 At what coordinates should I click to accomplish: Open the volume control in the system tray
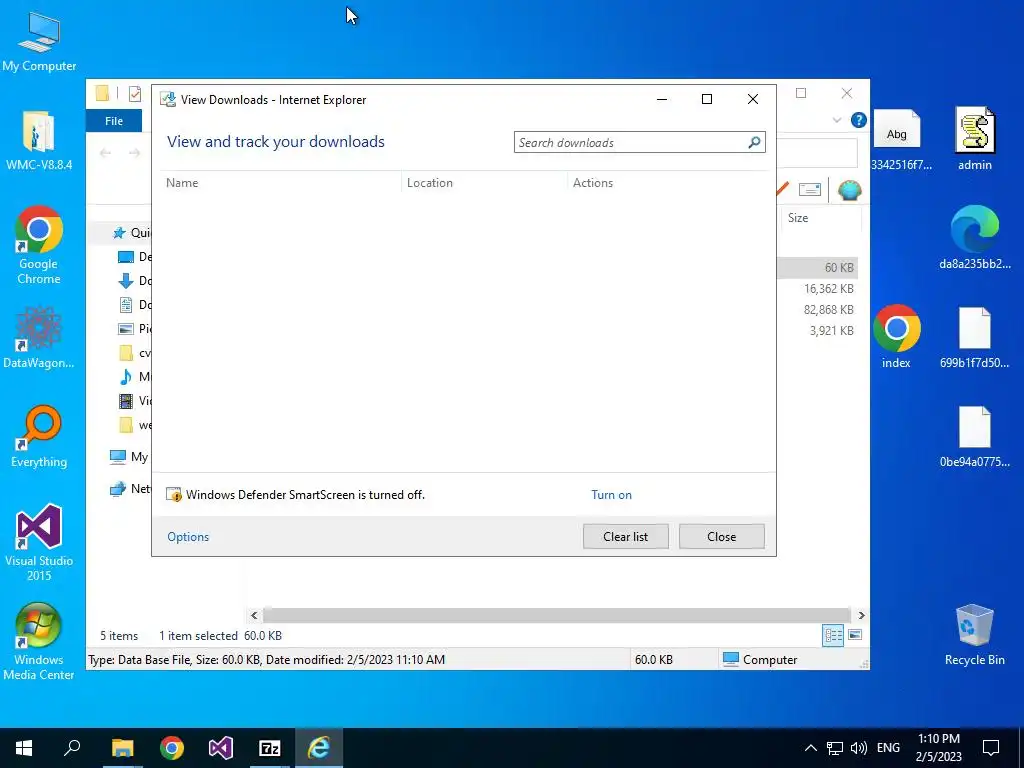coord(859,748)
